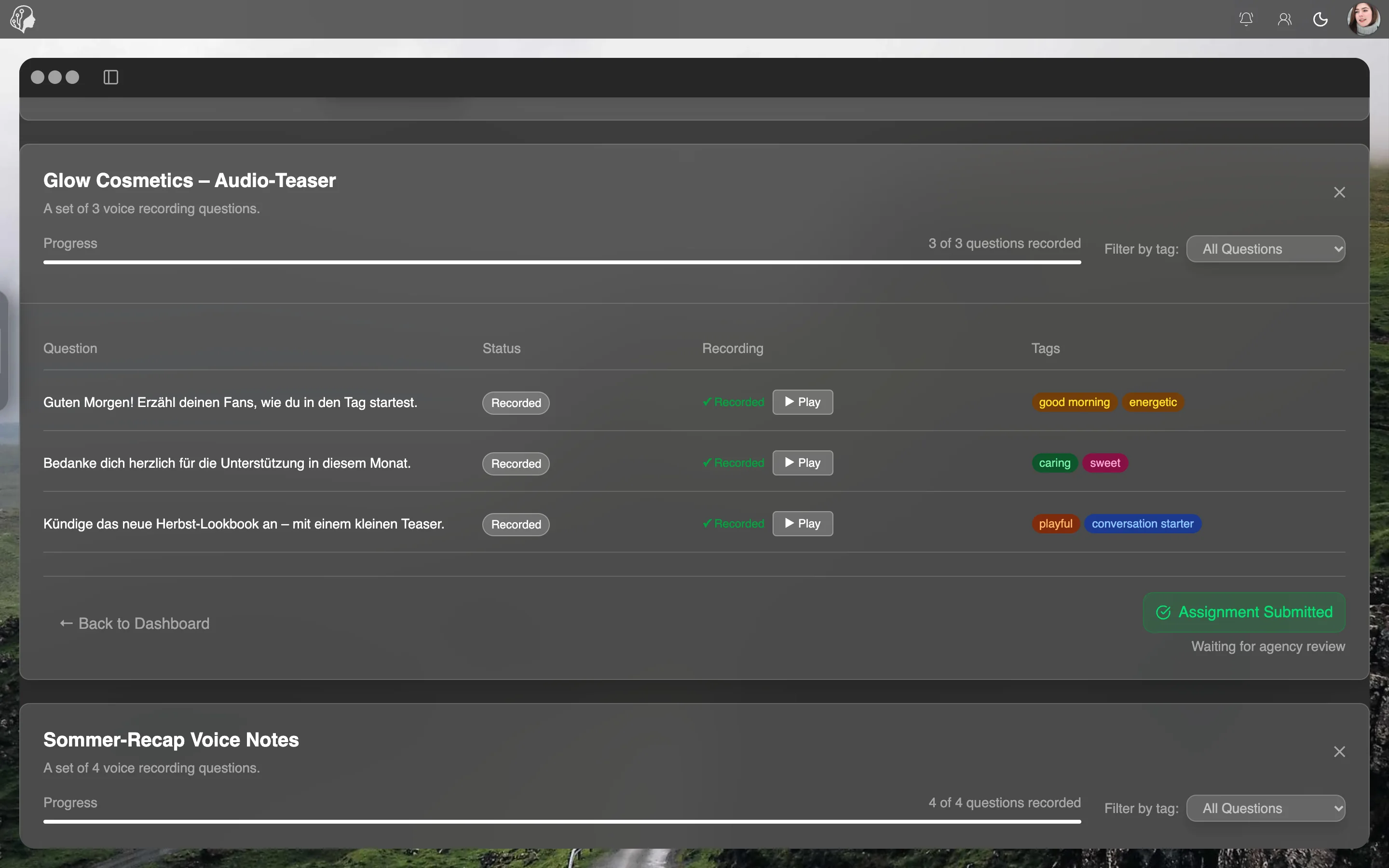Click the question 'Bedanke dich herzlich für die Unterstützung'

tap(227, 463)
